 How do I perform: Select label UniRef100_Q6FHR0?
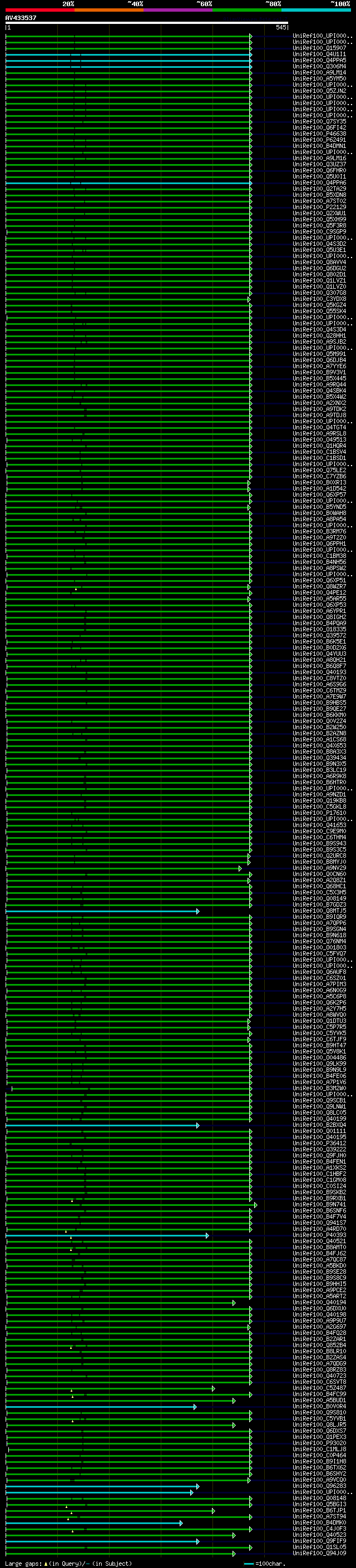pyautogui.click(x=319, y=170)
